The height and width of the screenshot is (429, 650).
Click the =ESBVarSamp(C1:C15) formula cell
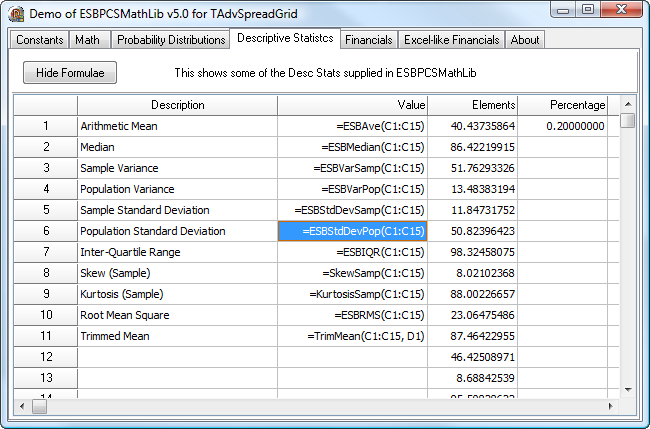click(x=352, y=168)
